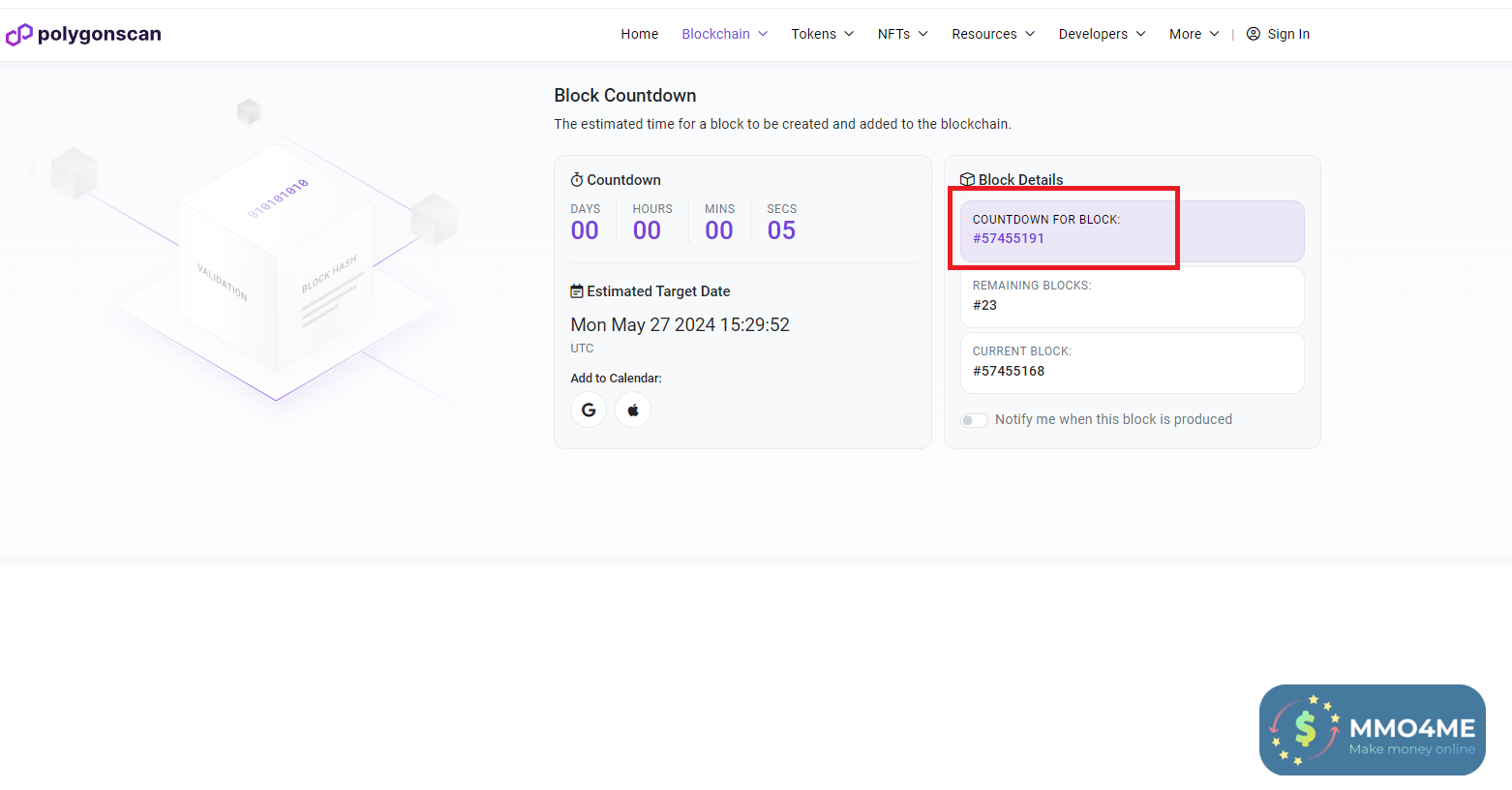
Task: Expand the NFTs dropdown menu
Action: click(x=902, y=34)
